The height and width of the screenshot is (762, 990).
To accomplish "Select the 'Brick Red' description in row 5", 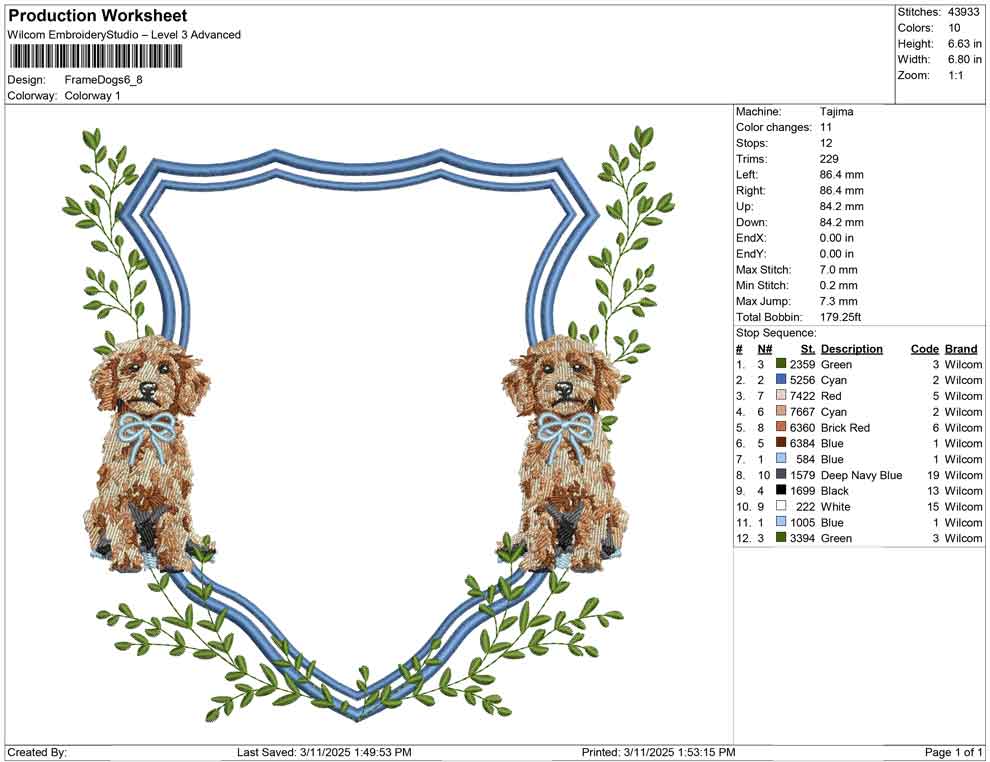I will [x=845, y=427].
